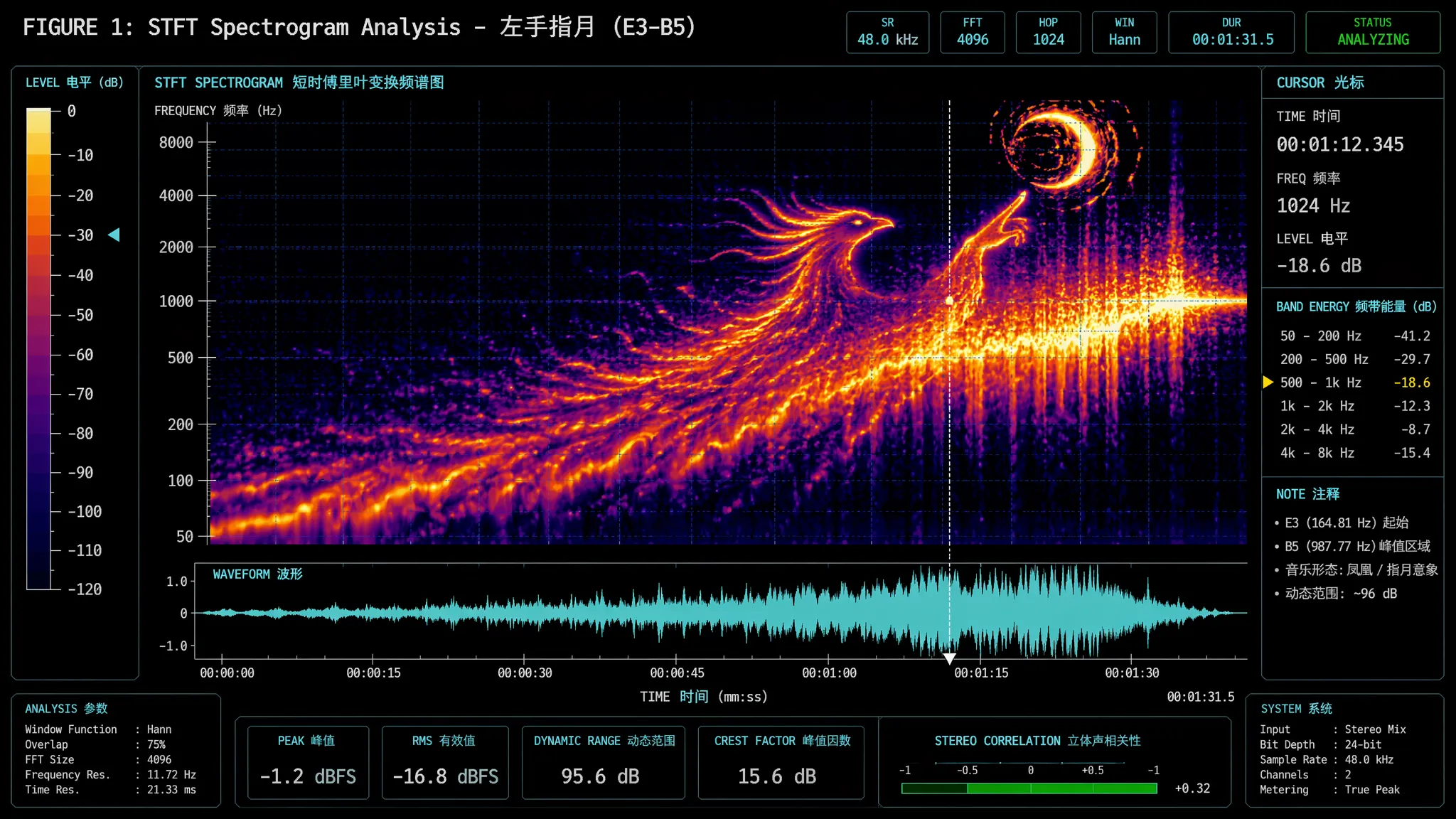The width and height of the screenshot is (1456, 819).
Task: Click the WIN Hann header box
Action: point(1124,32)
